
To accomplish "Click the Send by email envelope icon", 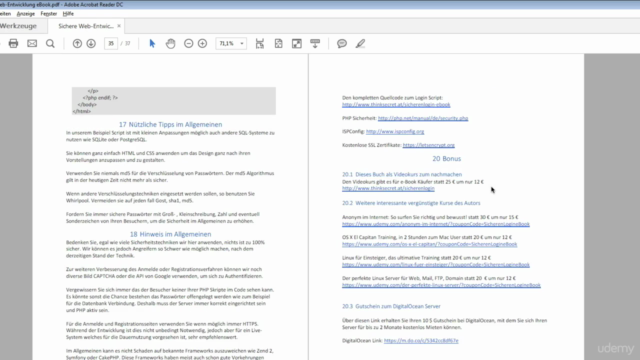I will pos(32,43).
